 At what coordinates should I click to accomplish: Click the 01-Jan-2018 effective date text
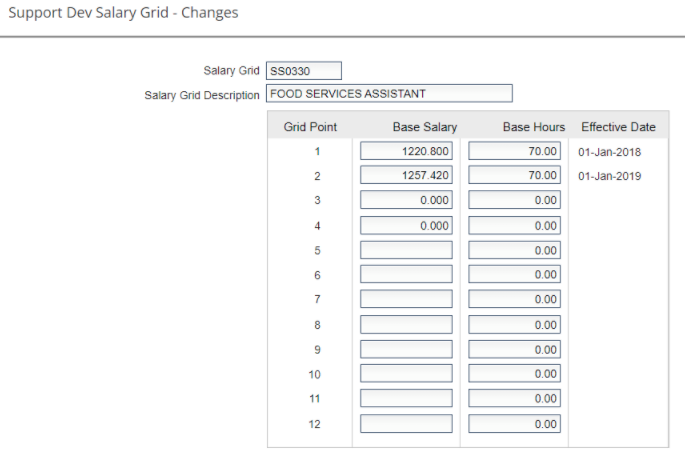coord(609,153)
